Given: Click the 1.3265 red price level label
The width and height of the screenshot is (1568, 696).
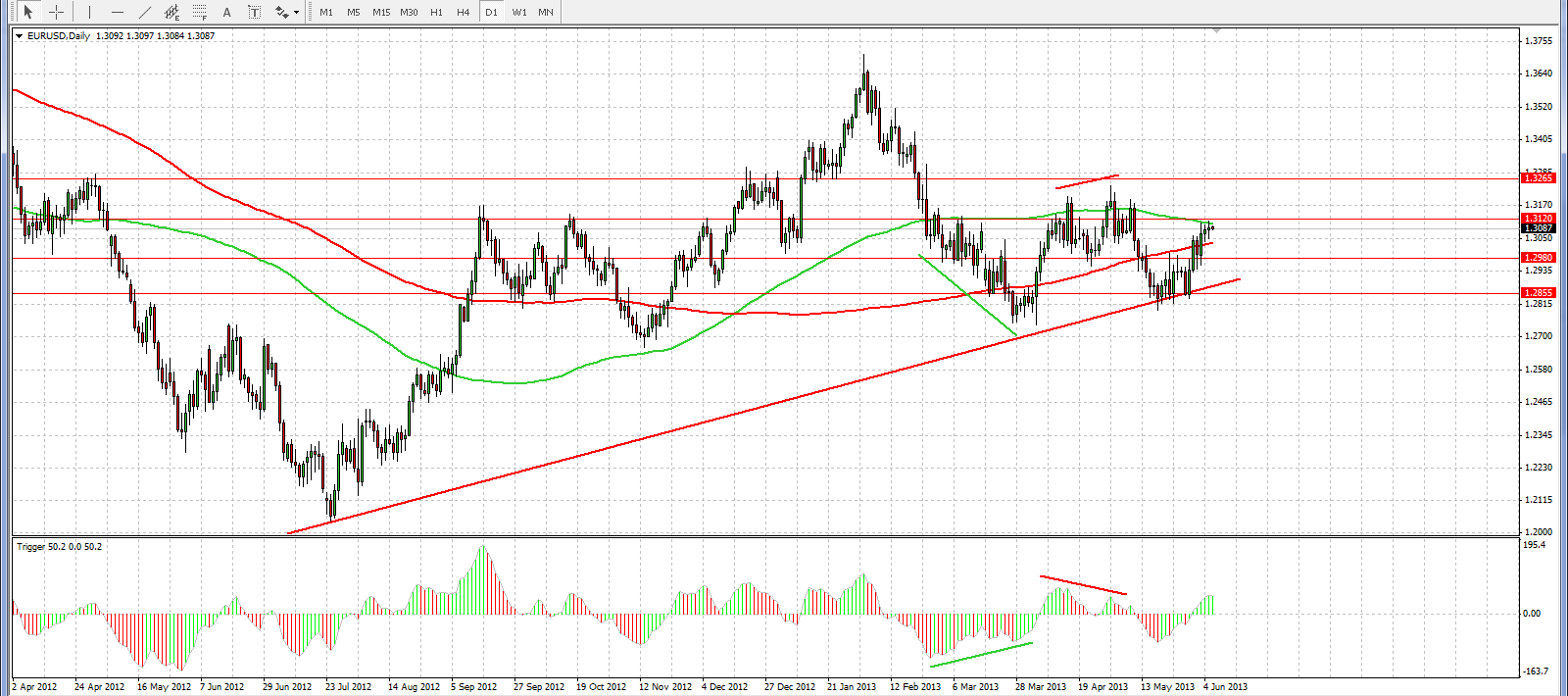Looking at the screenshot, I should tap(1538, 178).
